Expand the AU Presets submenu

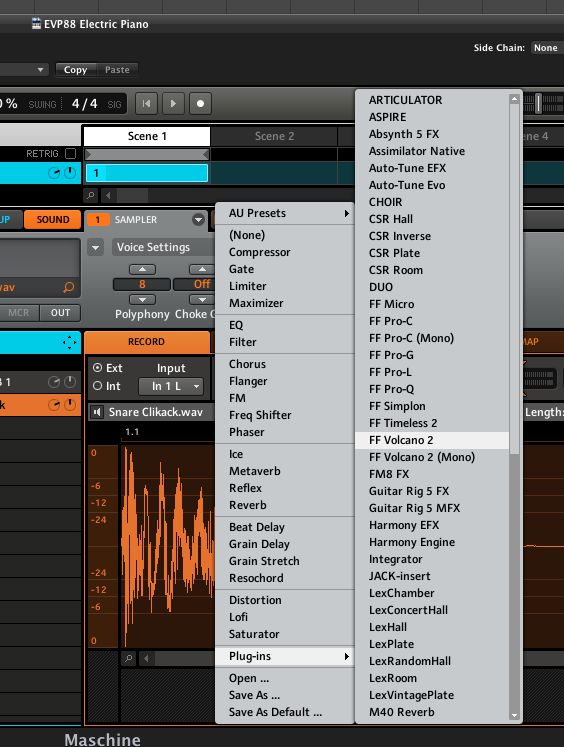[285, 213]
